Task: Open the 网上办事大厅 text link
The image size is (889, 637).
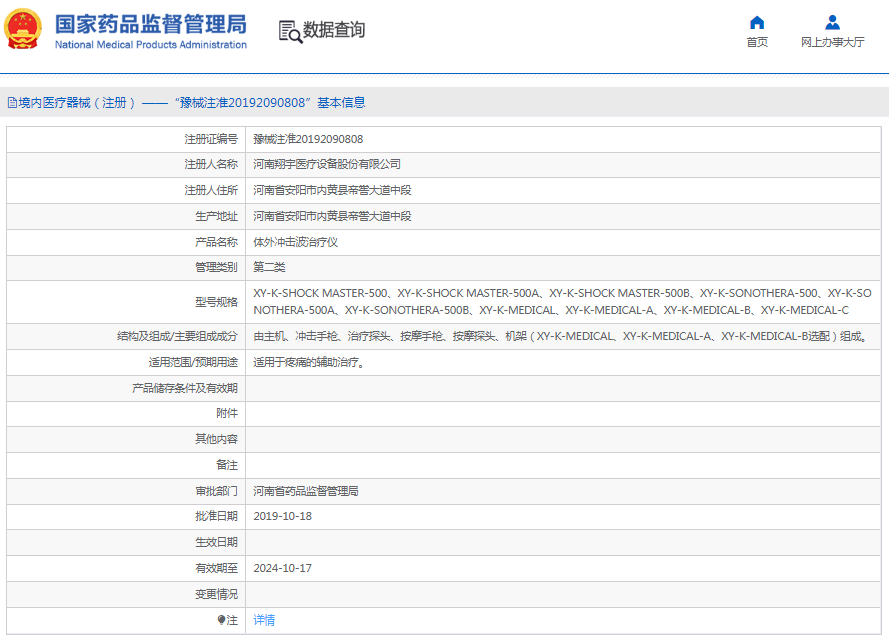Action: pos(832,42)
